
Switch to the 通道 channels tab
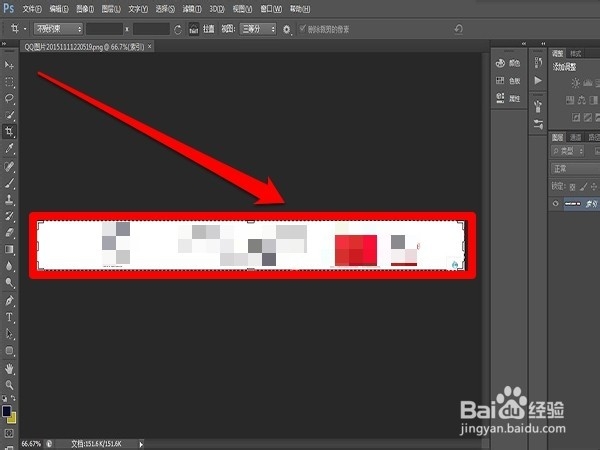click(x=575, y=137)
